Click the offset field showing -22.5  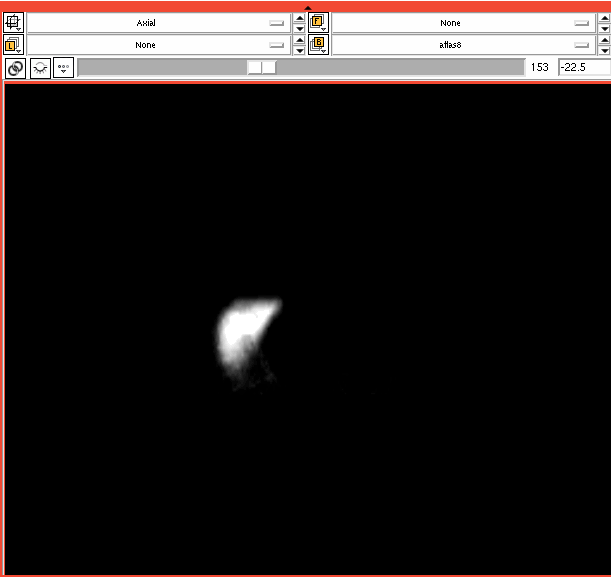click(x=583, y=67)
